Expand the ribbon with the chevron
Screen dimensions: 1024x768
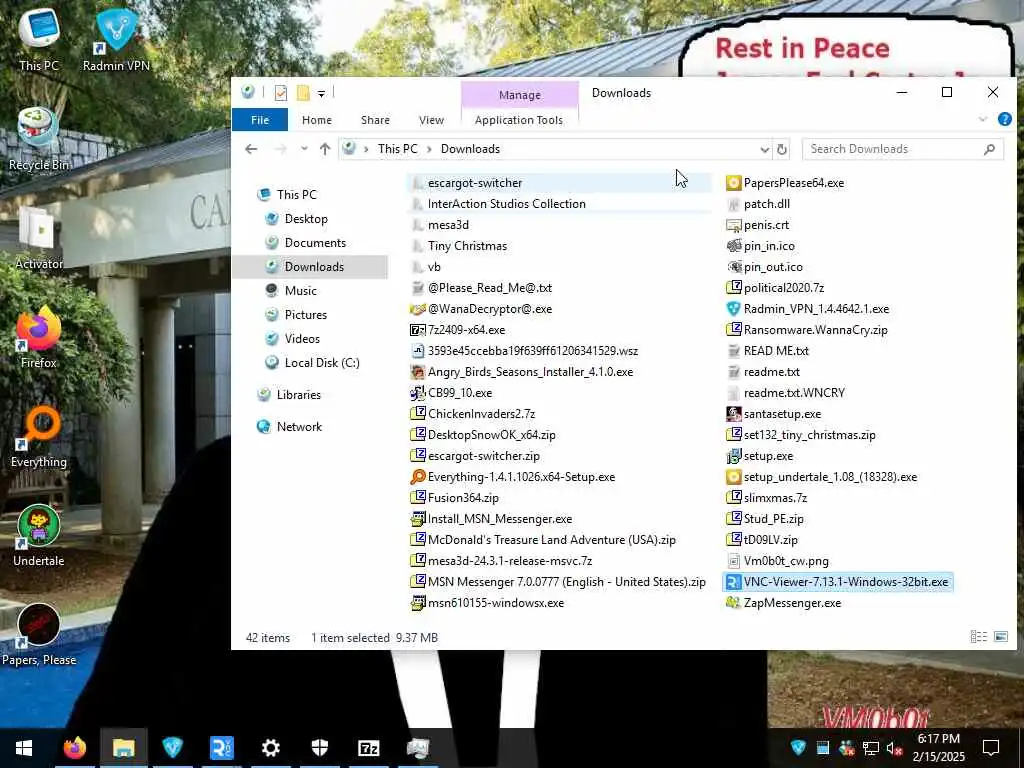(x=982, y=120)
